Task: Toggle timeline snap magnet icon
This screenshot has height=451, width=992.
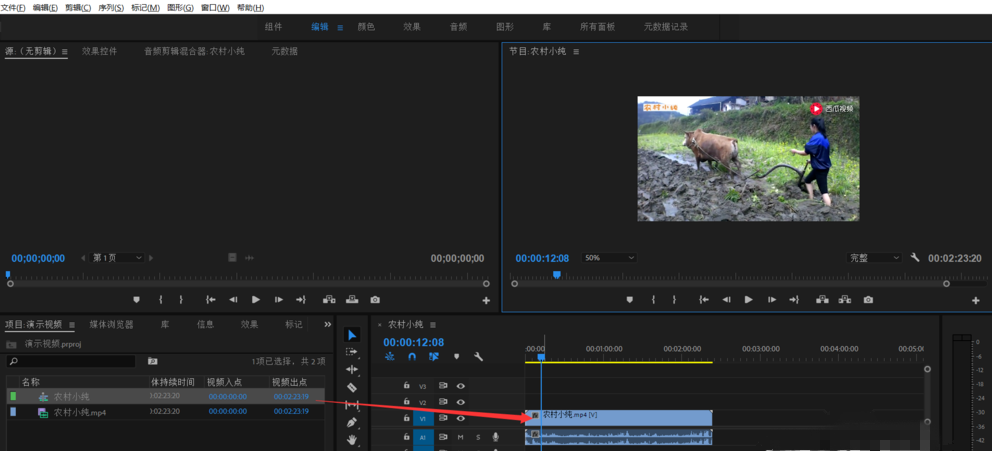Action: tap(411, 357)
